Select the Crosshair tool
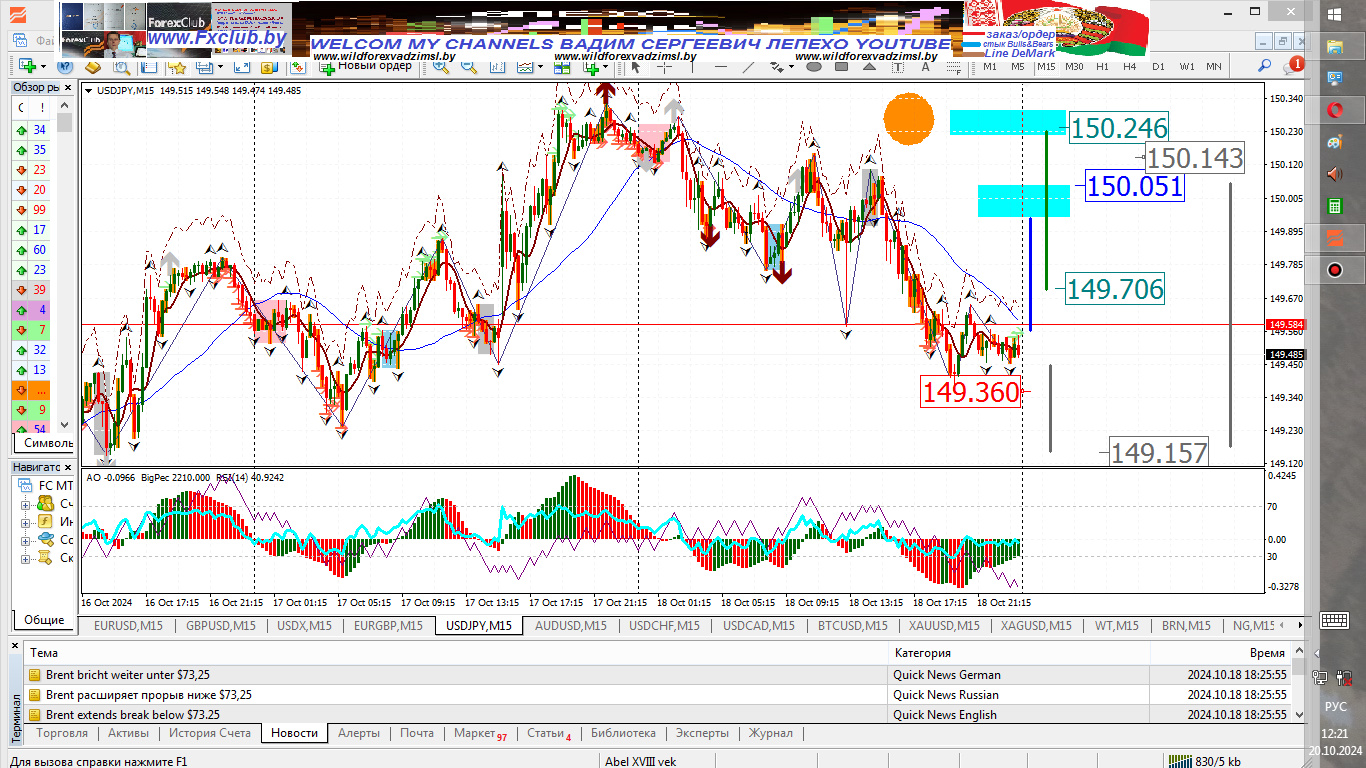This screenshot has width=1366, height=768. [664, 67]
